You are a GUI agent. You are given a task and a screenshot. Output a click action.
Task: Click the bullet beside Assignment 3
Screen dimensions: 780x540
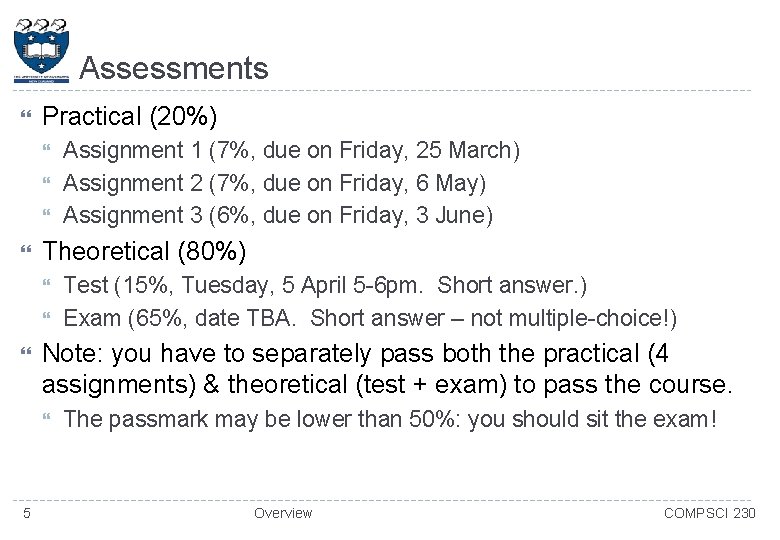coord(50,216)
